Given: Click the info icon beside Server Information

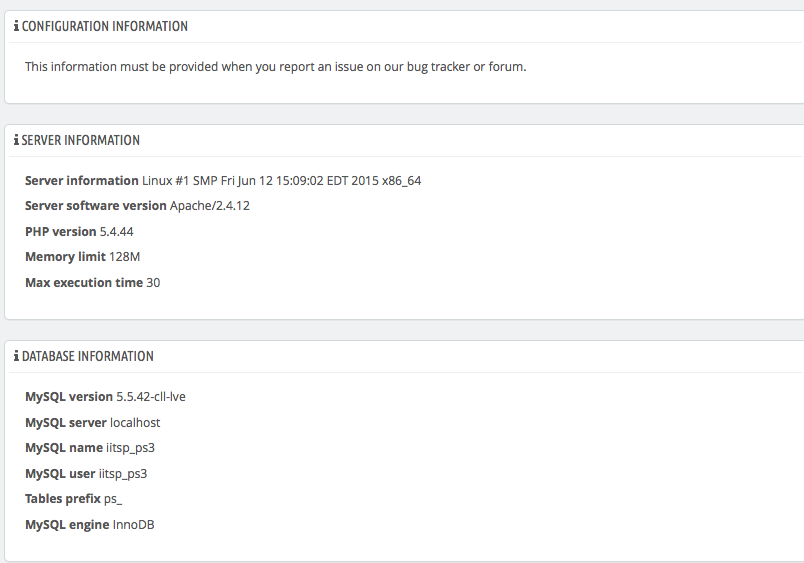Looking at the screenshot, I should [x=16, y=140].
